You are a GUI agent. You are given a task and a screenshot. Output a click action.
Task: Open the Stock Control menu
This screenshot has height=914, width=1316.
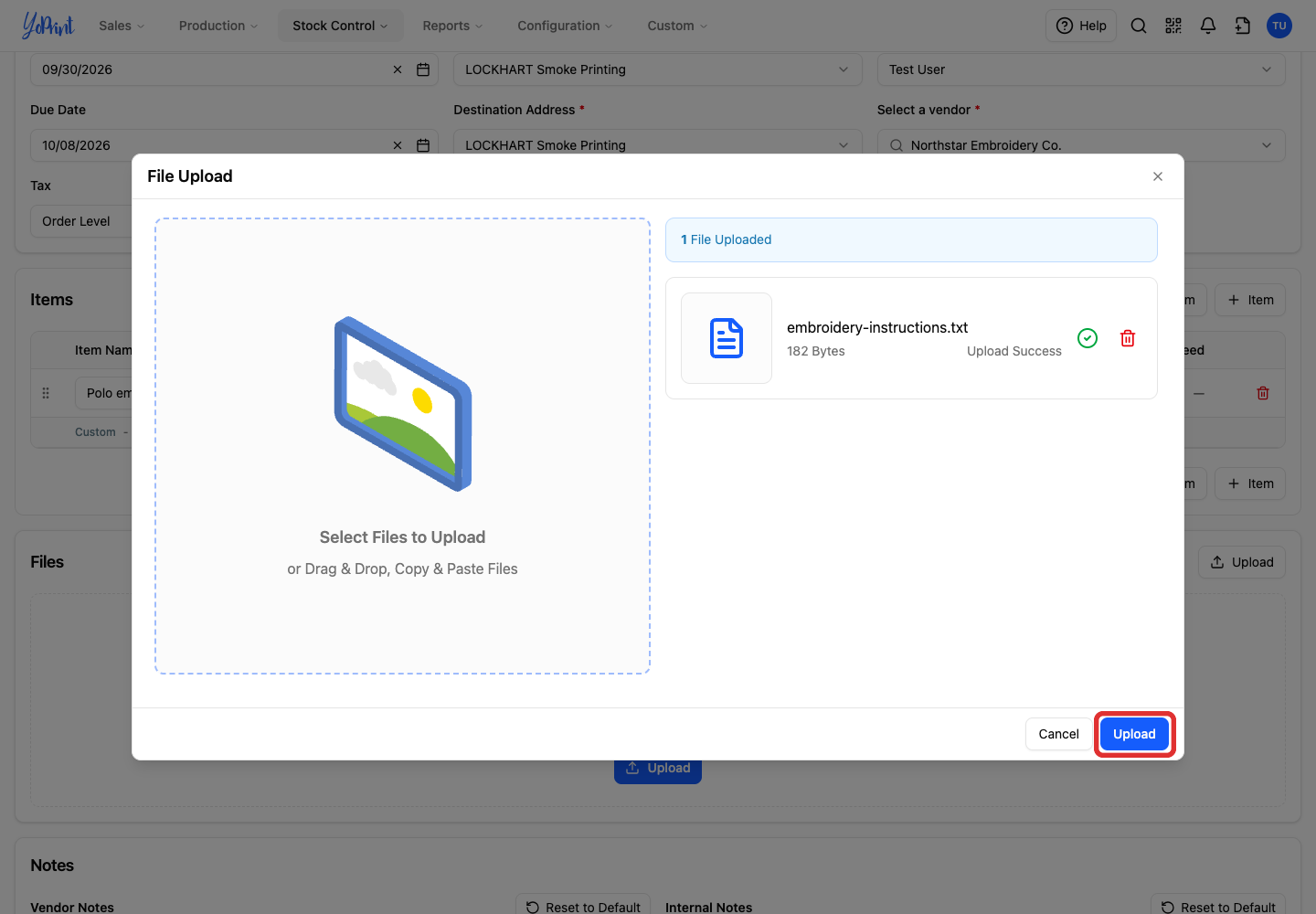coord(340,26)
